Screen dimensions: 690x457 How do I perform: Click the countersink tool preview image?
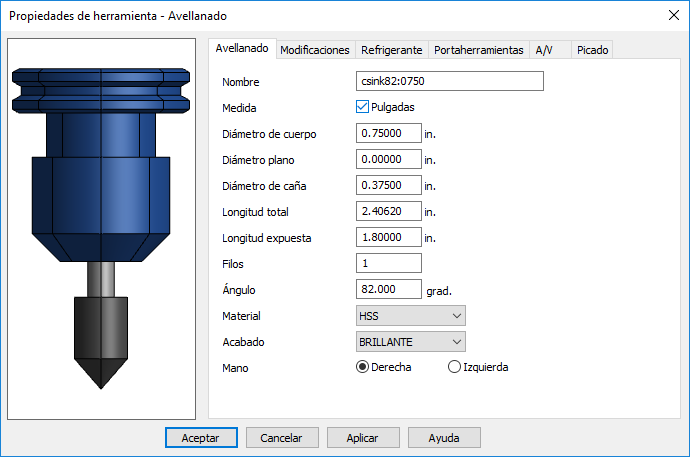coord(101,229)
